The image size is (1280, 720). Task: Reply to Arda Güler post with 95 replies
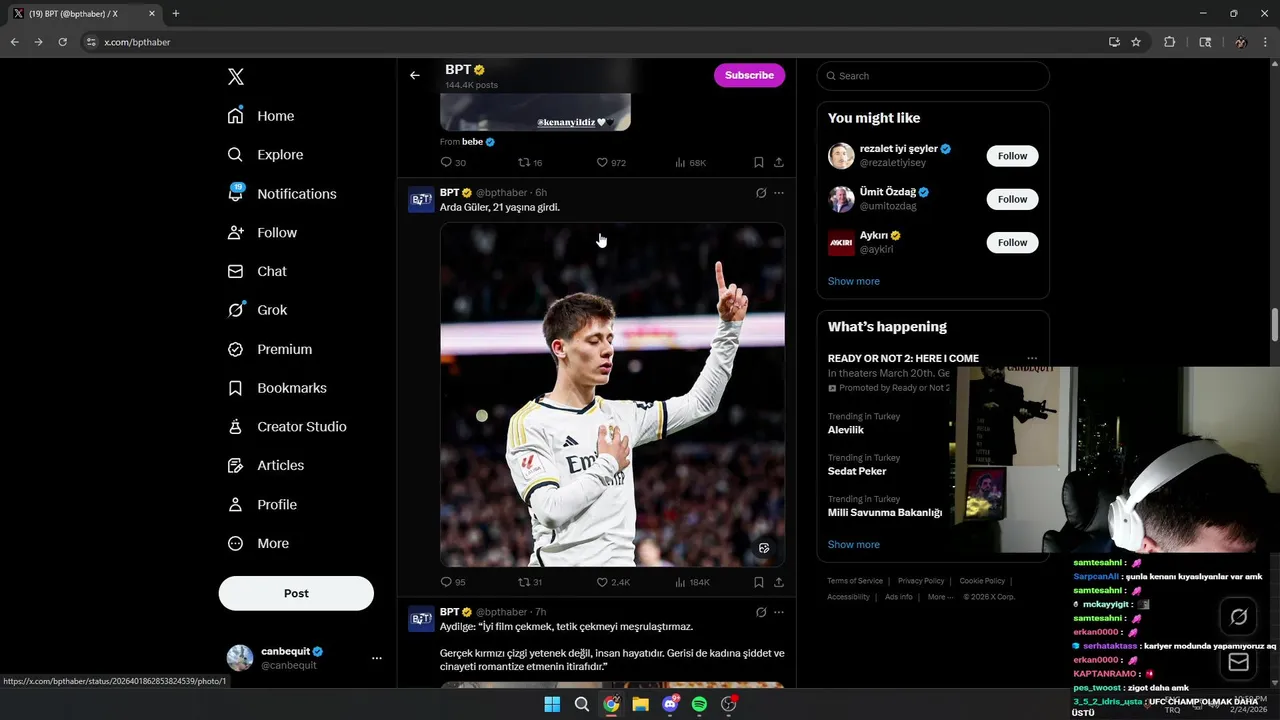tap(453, 582)
